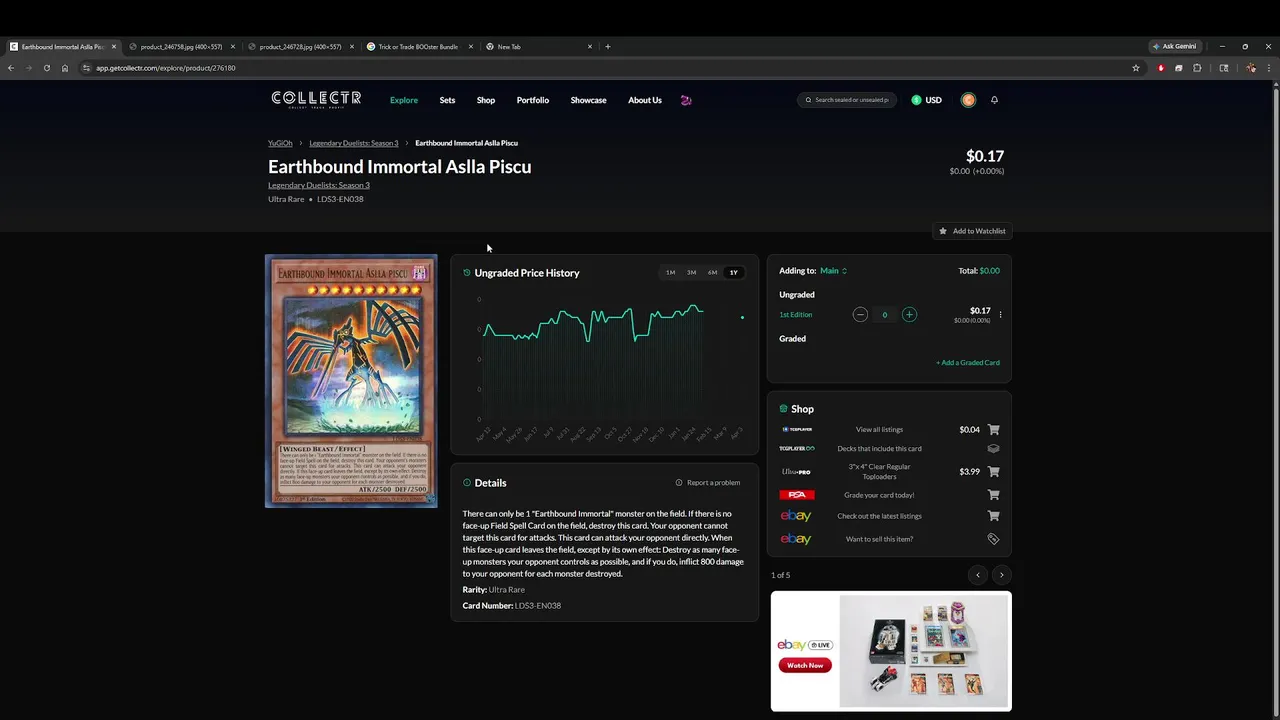Click the red extension icon in toolbar
Viewport: 1280px width, 720px height.
click(1161, 68)
